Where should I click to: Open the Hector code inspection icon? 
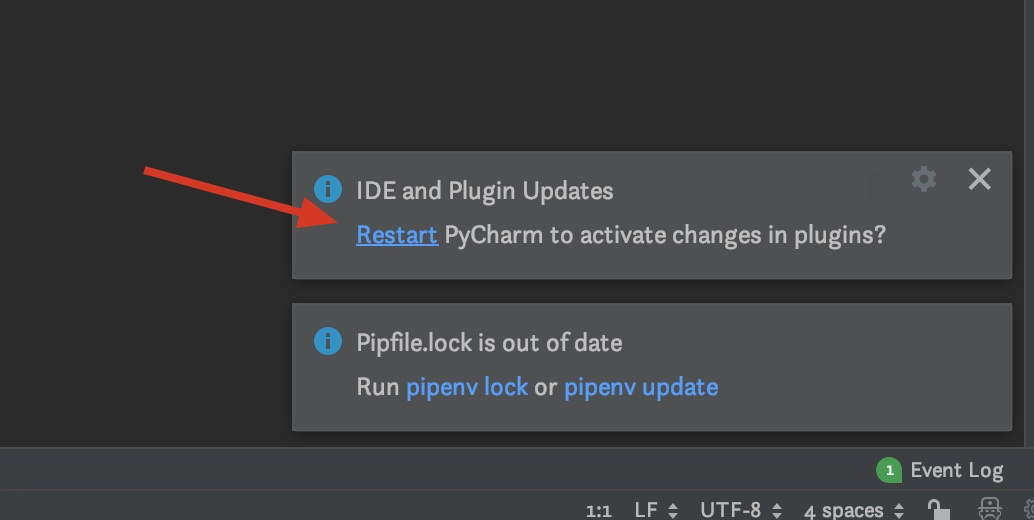(990, 509)
